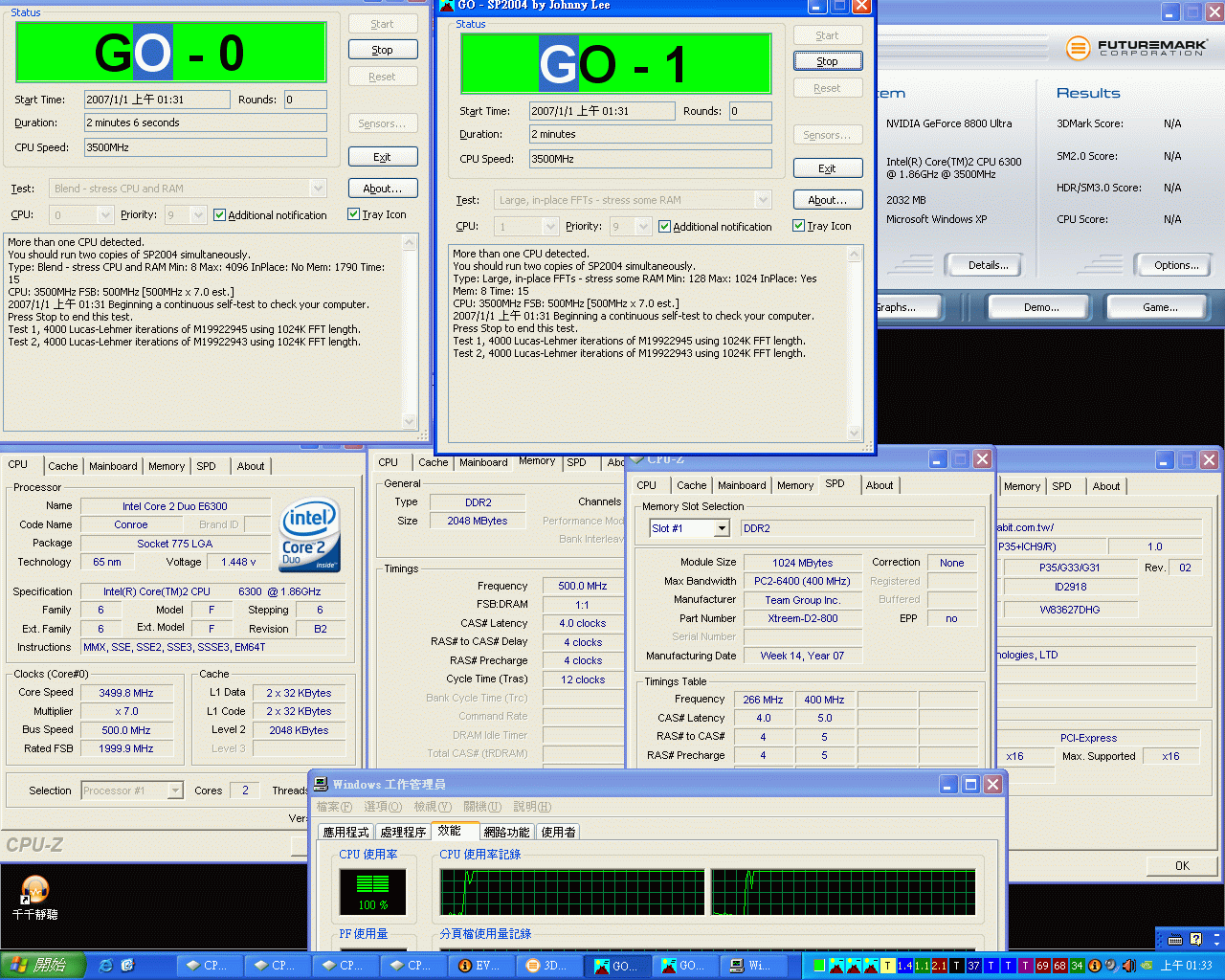The width and height of the screenshot is (1225, 980).
Task: Click the SP2004 GO title bar icon
Action: tap(446, 5)
